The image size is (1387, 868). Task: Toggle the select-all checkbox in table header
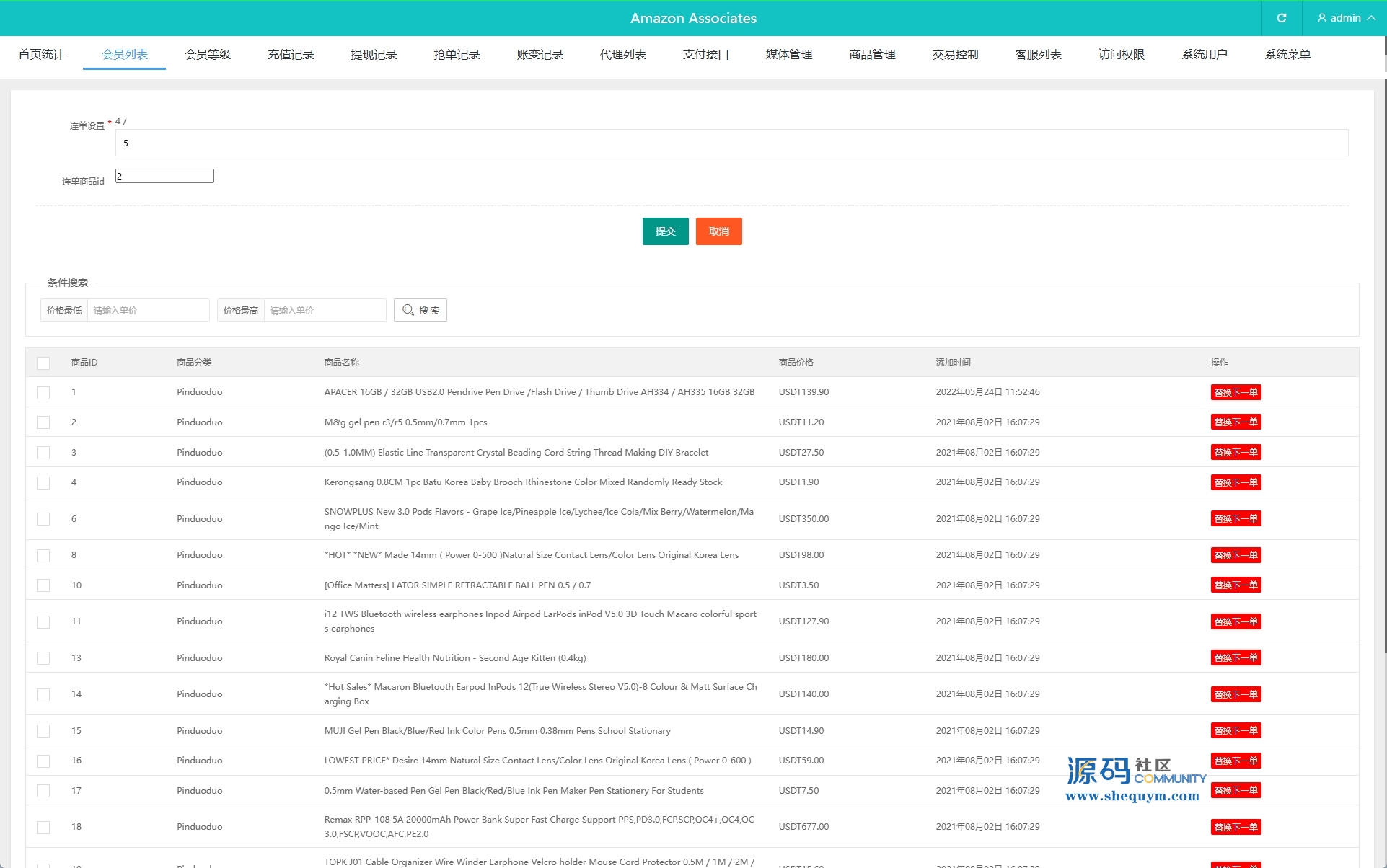43,363
